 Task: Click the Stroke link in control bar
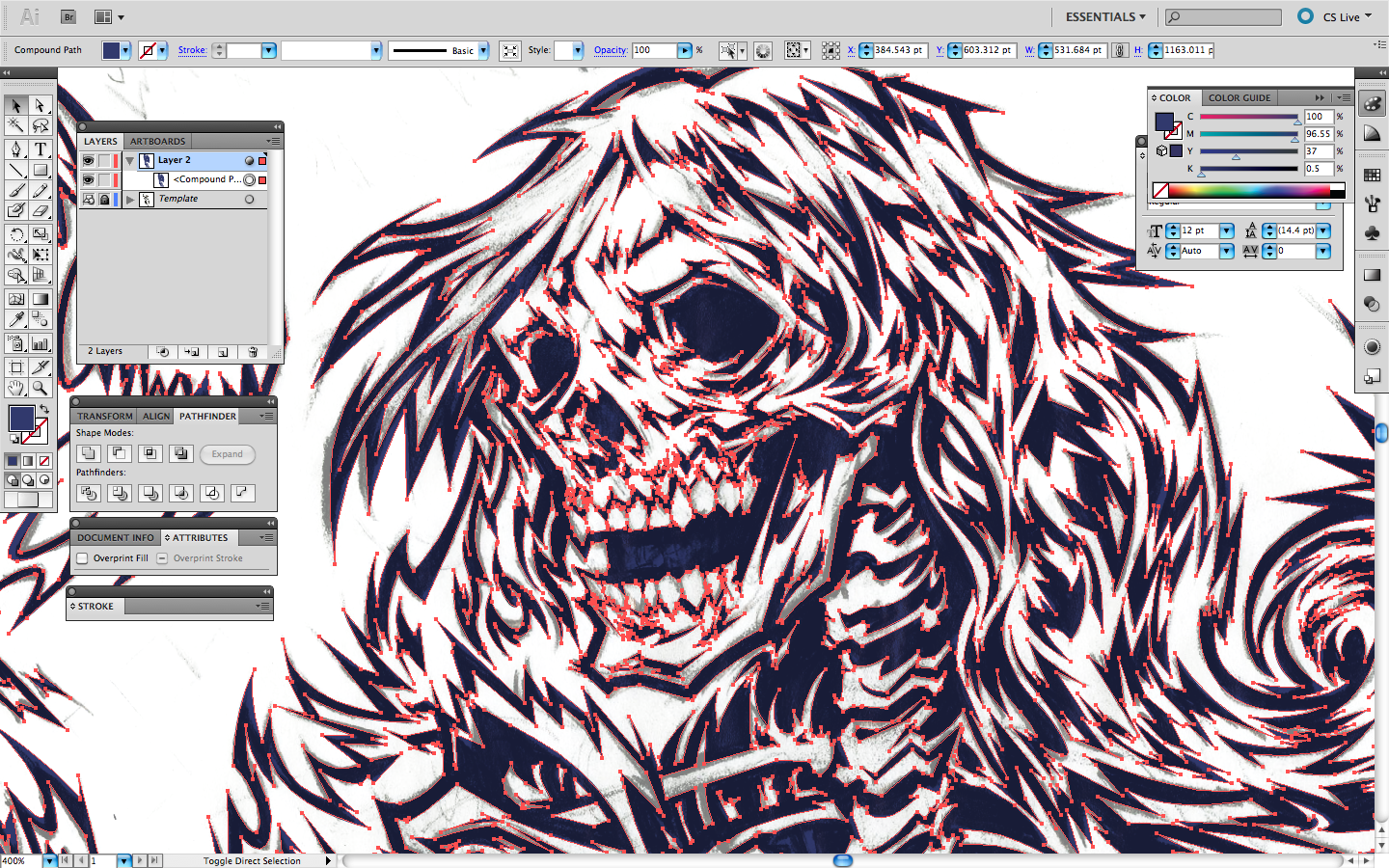(192, 50)
